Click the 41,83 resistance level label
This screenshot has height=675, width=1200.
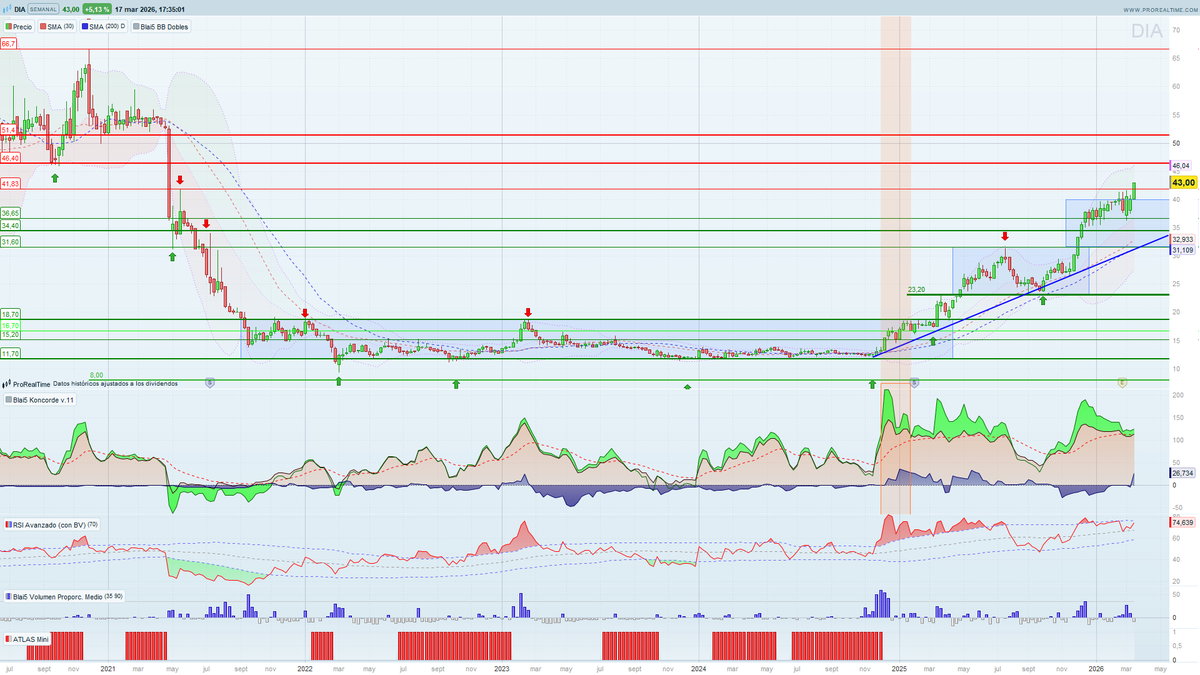pos(11,184)
